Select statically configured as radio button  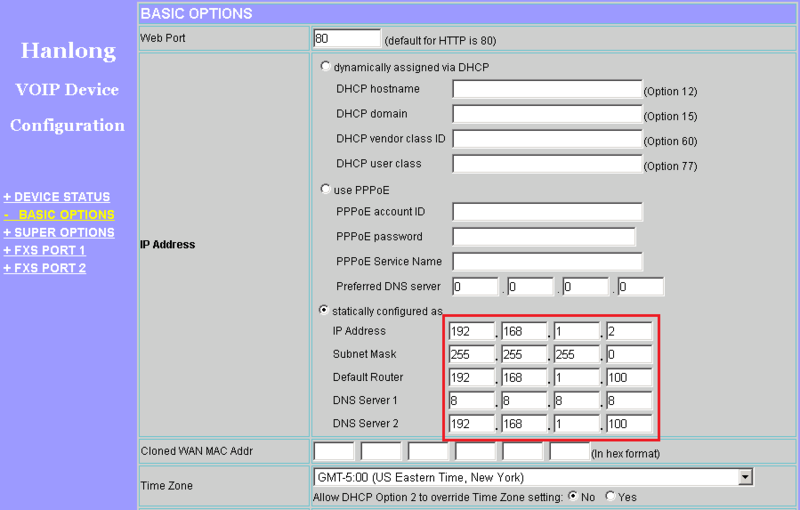(x=323, y=310)
